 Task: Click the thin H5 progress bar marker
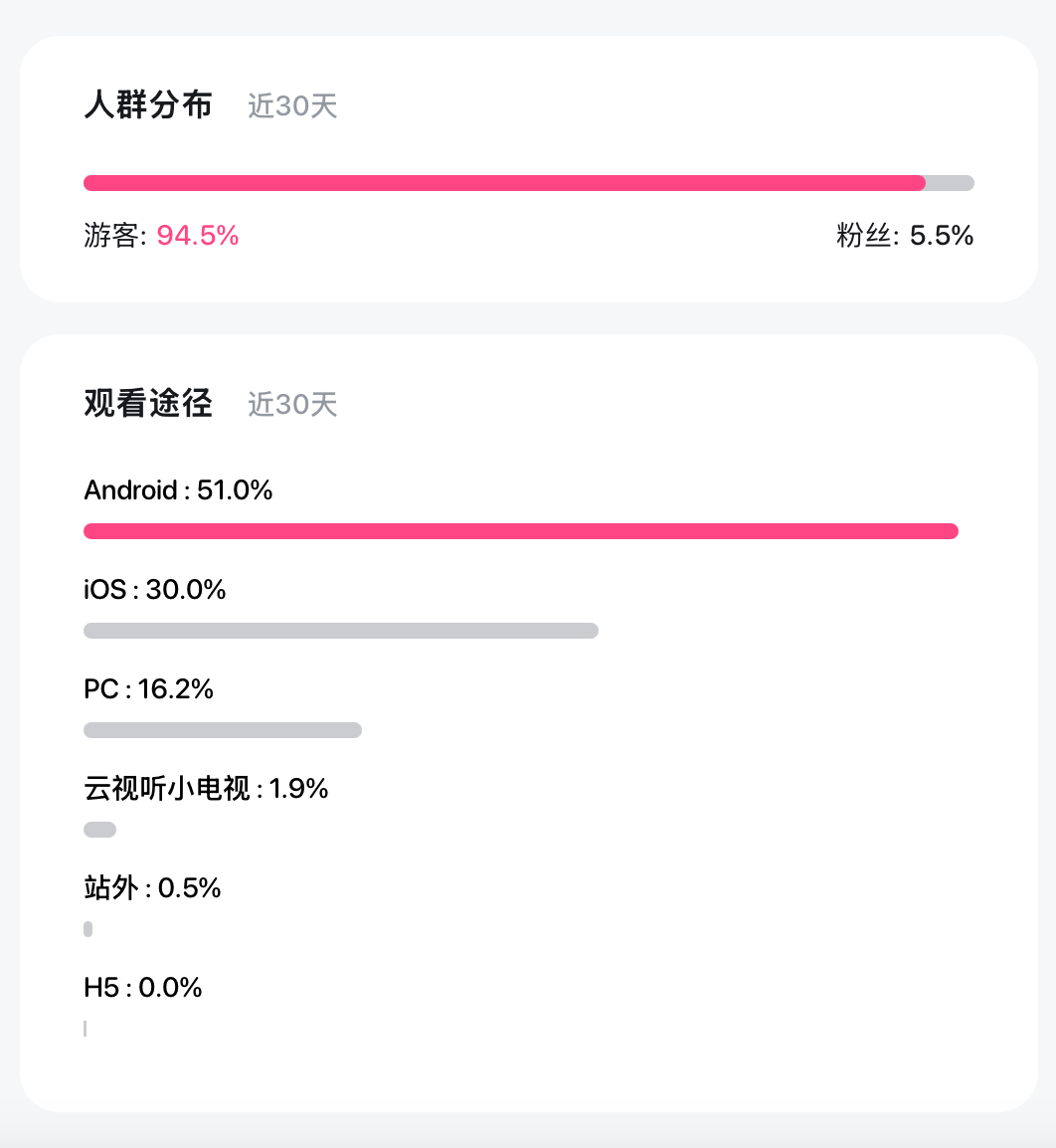tap(86, 1029)
